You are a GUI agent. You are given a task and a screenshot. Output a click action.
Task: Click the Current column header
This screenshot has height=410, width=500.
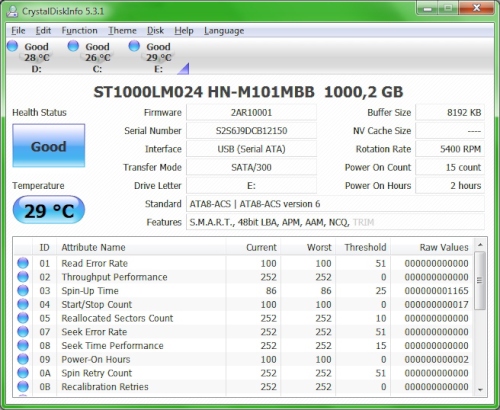pyautogui.click(x=253, y=247)
